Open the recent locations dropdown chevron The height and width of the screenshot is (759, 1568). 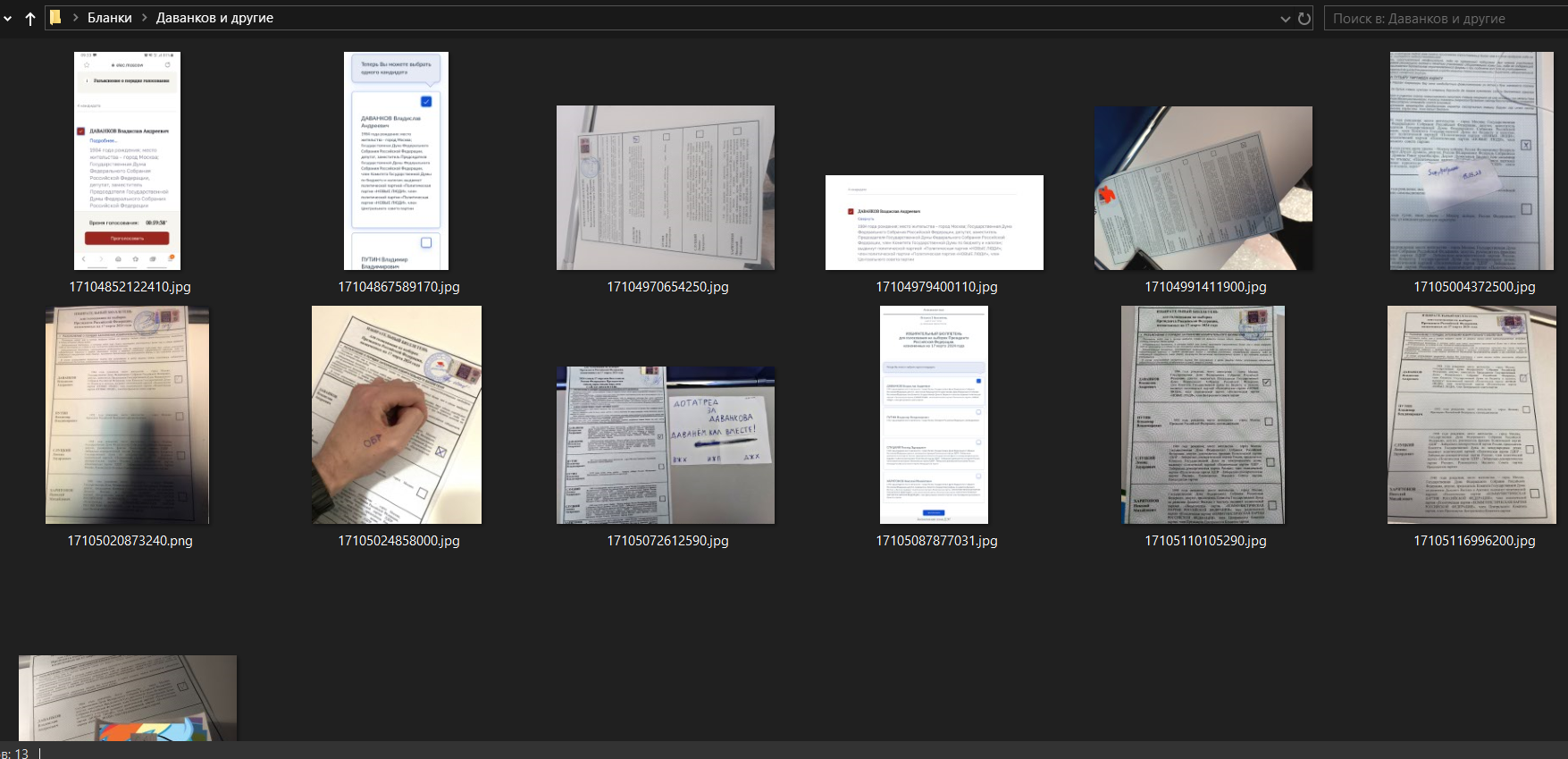point(8,19)
